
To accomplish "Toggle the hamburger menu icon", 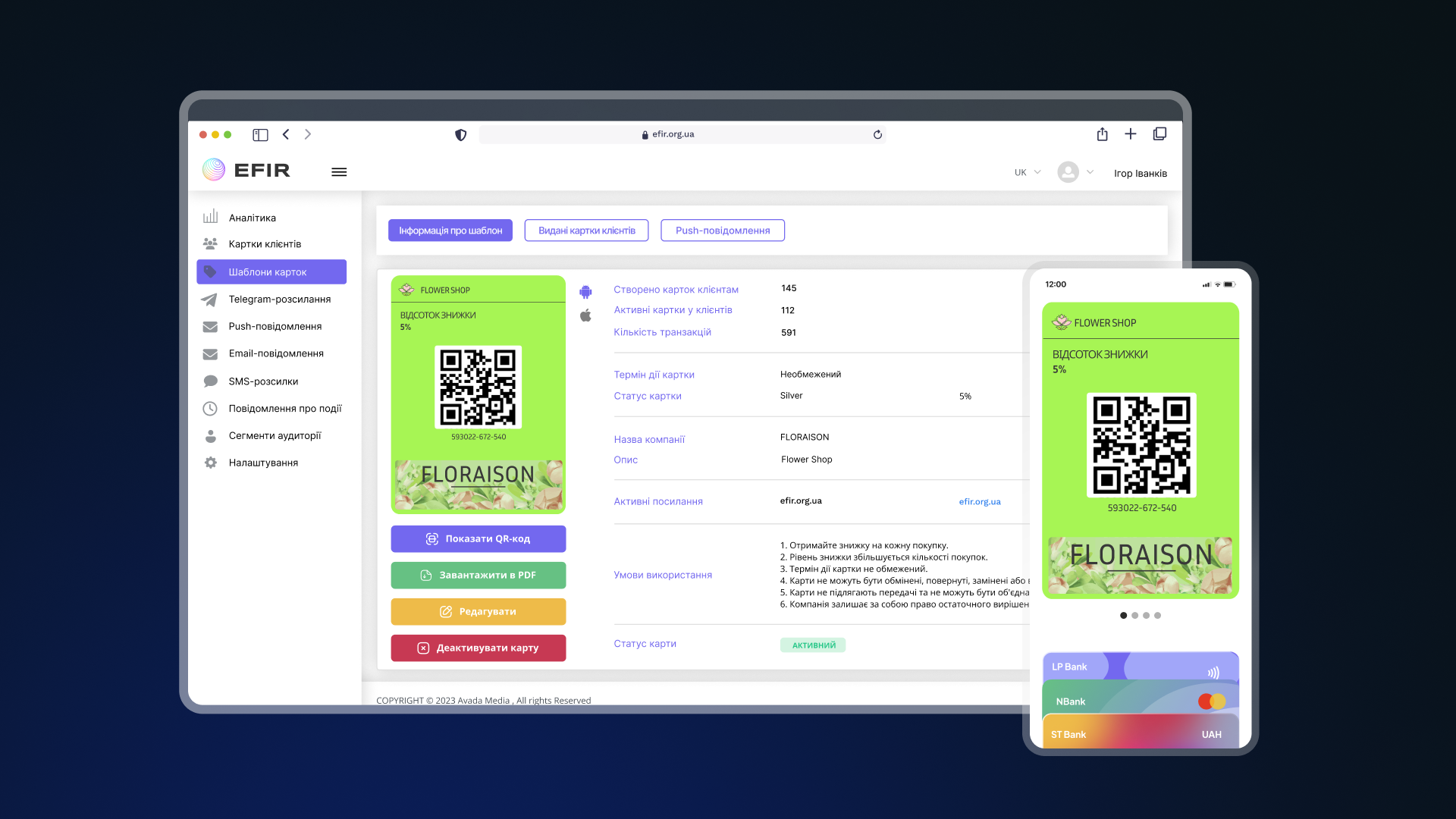I will pos(339,172).
